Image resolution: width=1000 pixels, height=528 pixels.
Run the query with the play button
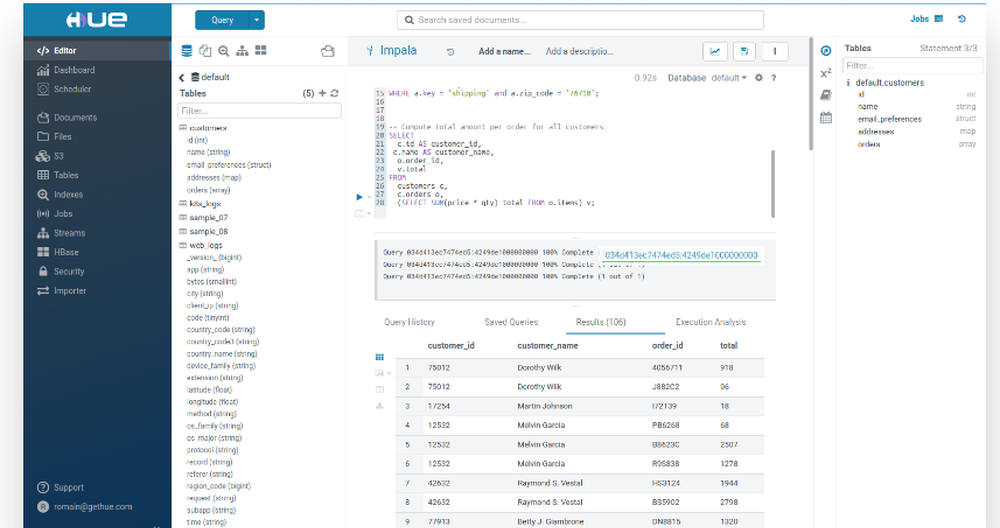359,197
